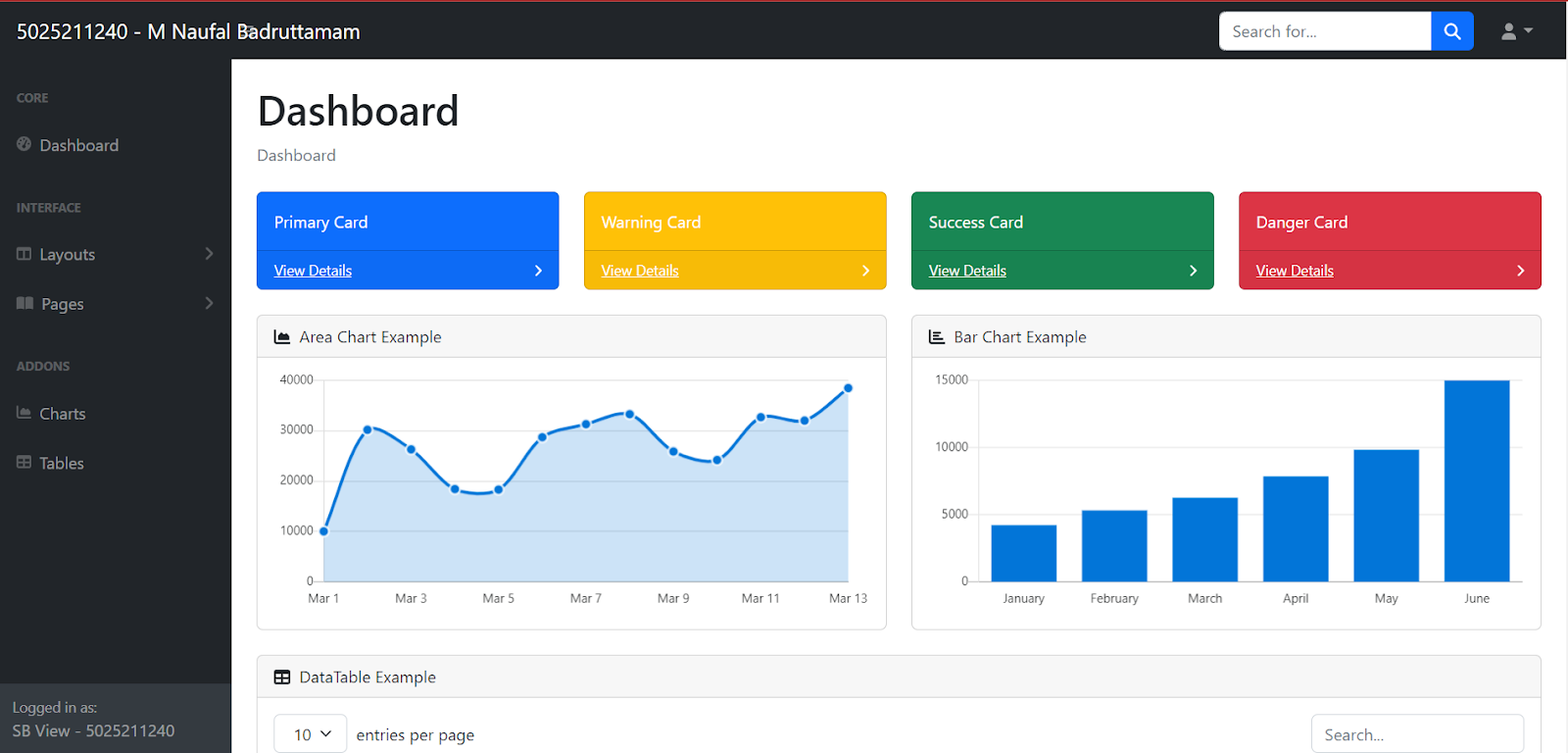Focus the top Search for... field
This screenshot has width=1568, height=753.
[x=1325, y=31]
